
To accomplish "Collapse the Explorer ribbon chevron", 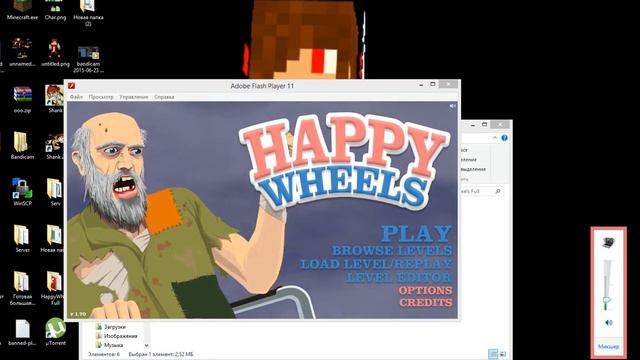I will coord(495,138).
